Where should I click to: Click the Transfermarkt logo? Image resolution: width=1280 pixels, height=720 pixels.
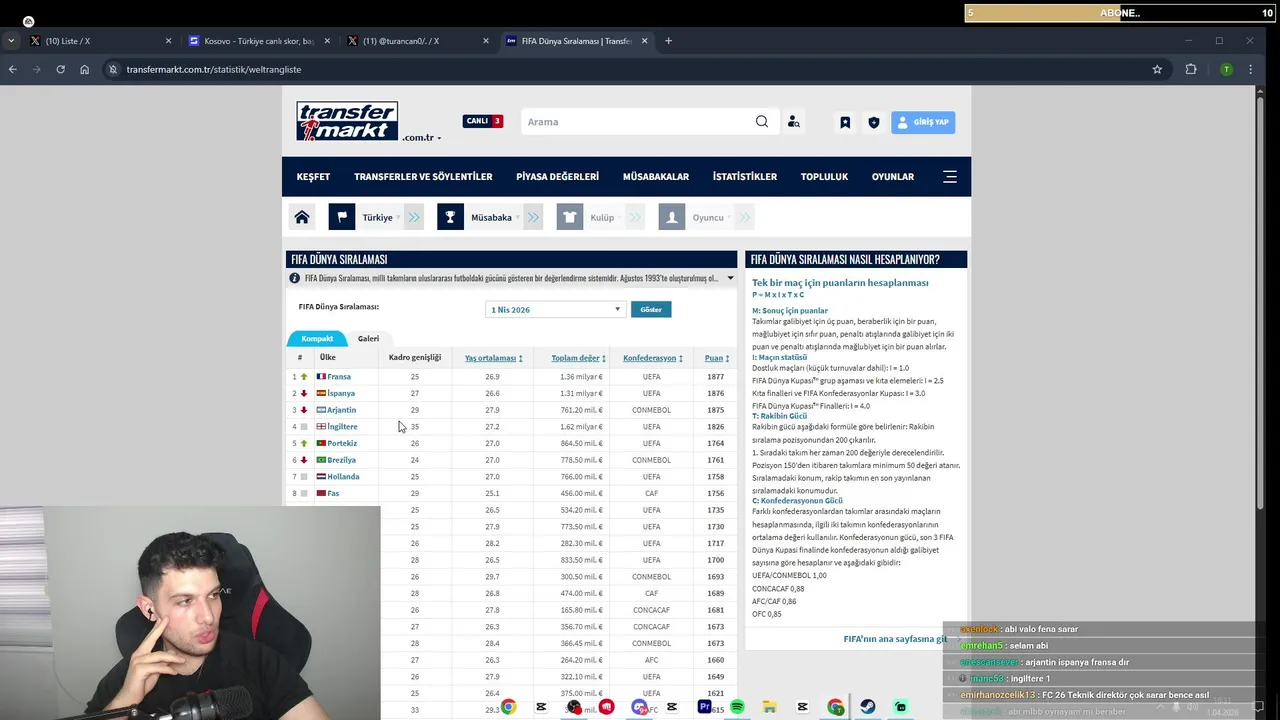click(347, 121)
